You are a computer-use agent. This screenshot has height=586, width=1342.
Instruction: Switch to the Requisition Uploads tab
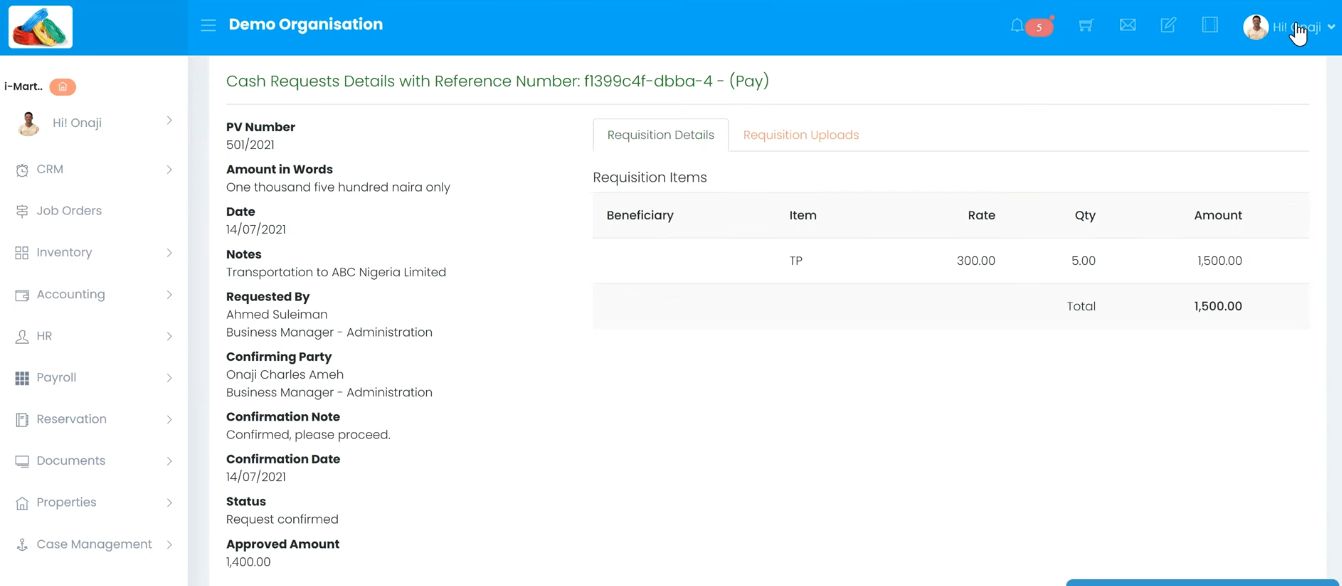[x=801, y=135]
